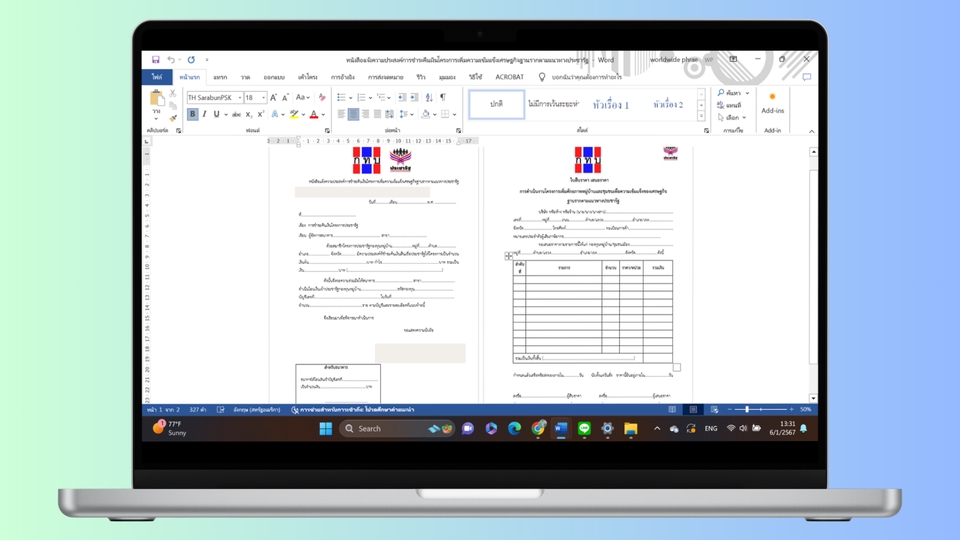Toggle Underline formatting
The height and width of the screenshot is (540, 960).
[x=216, y=114]
